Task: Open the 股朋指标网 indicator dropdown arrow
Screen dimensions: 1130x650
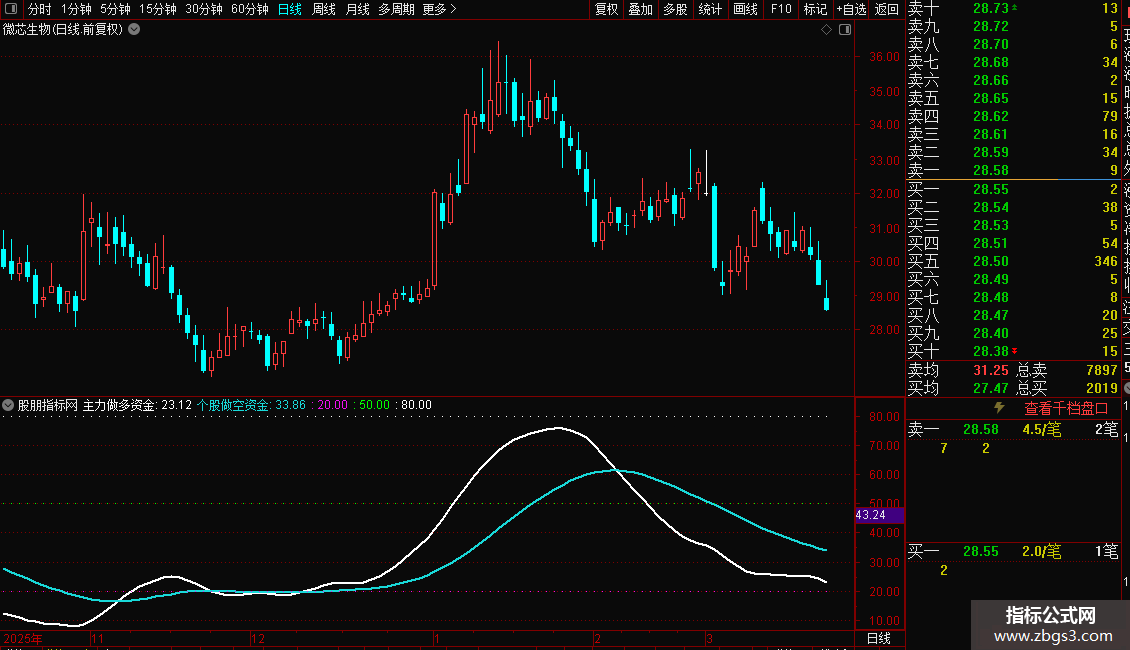Action: click(x=8, y=405)
